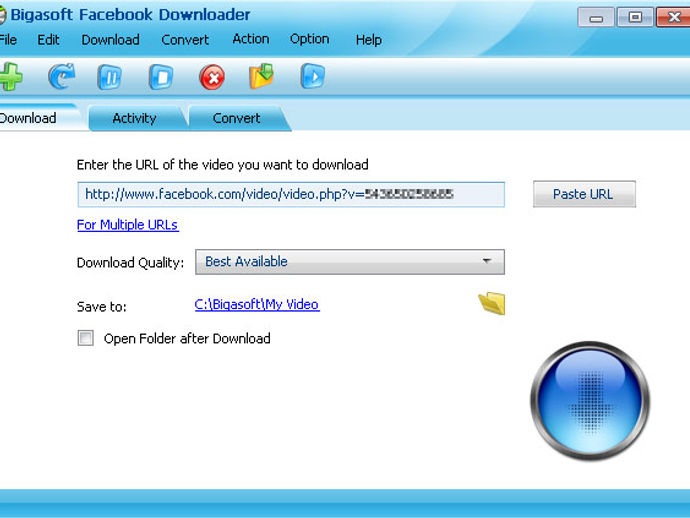
Task: Open the Action menu
Action: 251,39
